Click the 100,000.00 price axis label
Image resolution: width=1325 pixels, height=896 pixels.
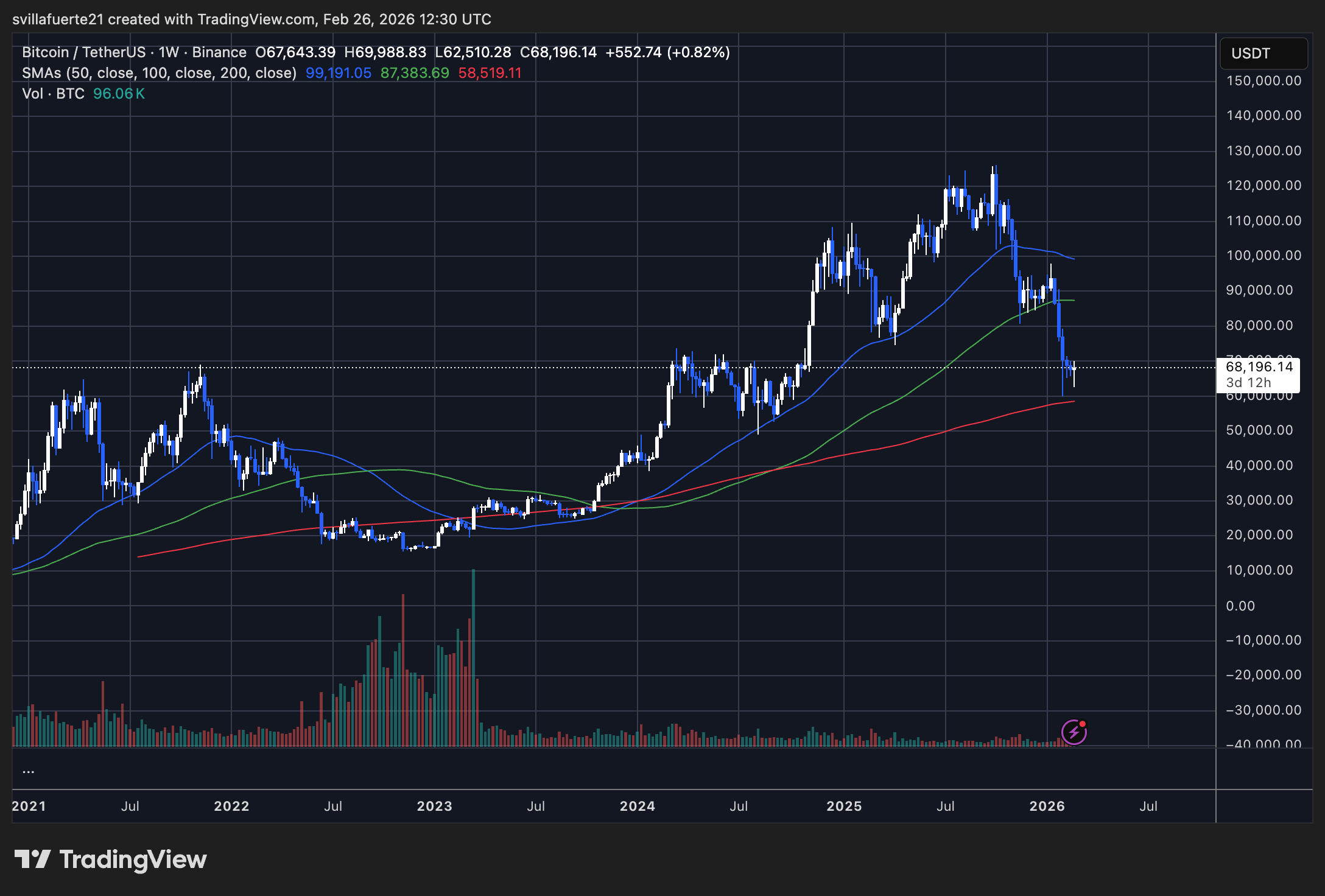point(1263,256)
